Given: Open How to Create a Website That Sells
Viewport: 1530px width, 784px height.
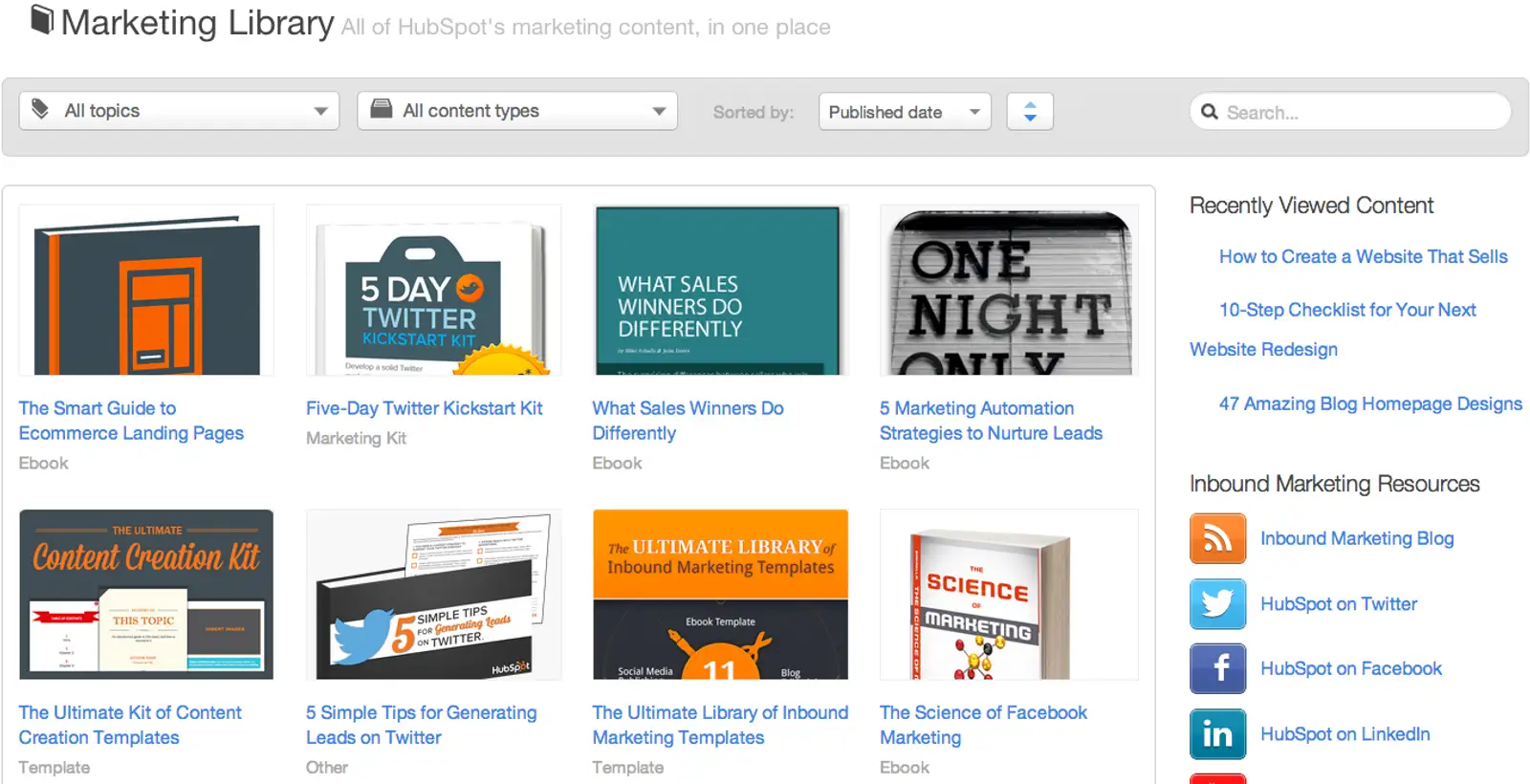Looking at the screenshot, I should pos(1363,256).
